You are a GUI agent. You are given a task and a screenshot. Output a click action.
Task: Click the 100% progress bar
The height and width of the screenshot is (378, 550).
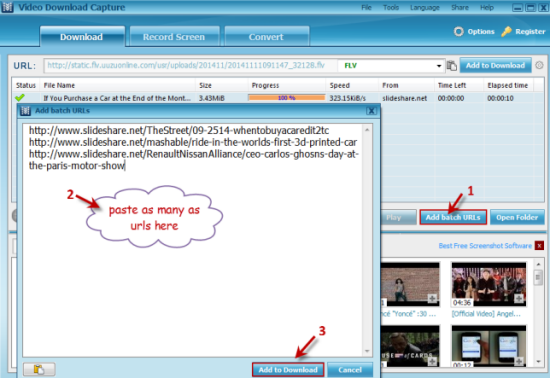coord(287,98)
